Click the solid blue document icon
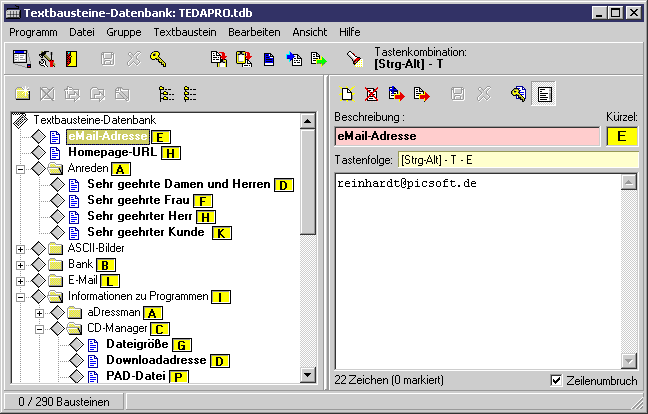Viewport: 648px width, 414px height. click(269, 59)
